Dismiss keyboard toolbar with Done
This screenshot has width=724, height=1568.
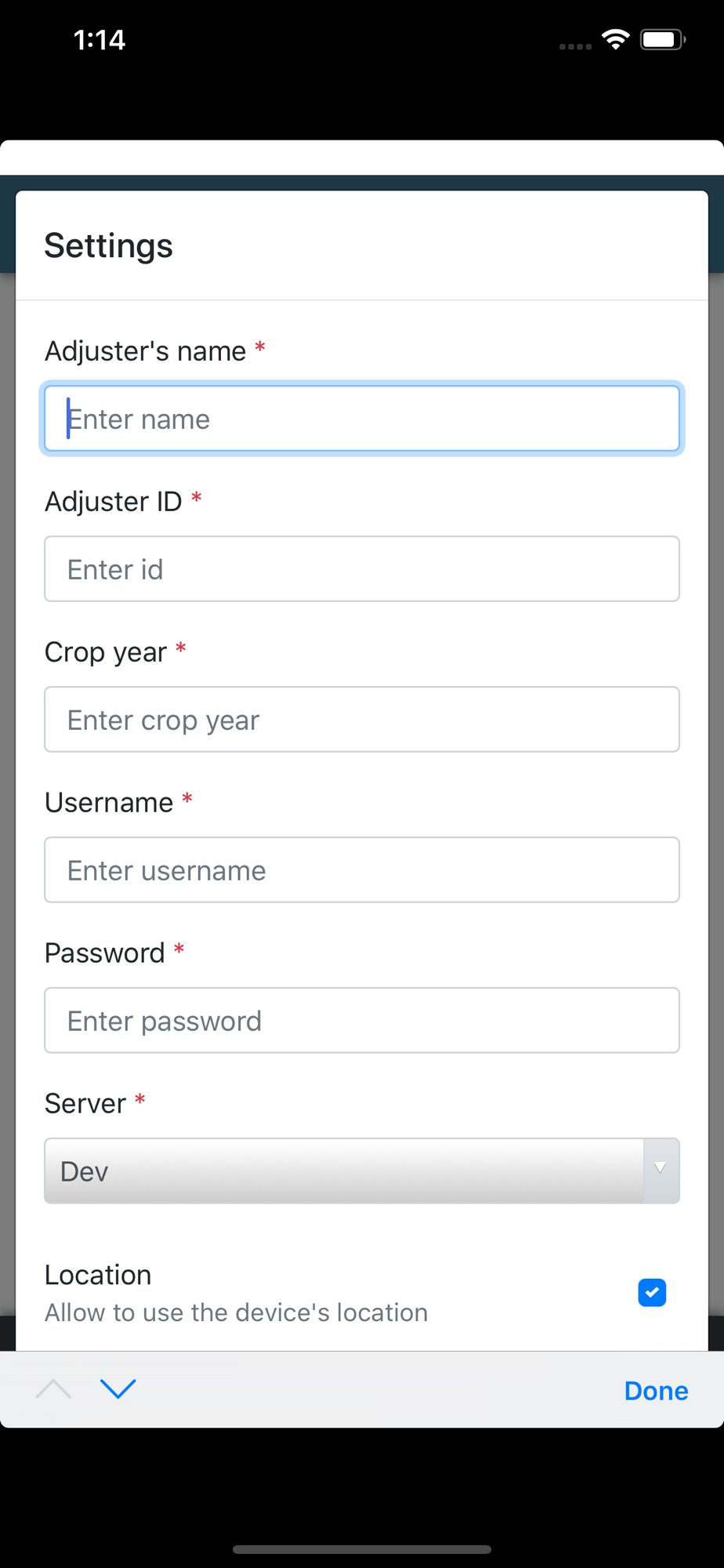[x=656, y=1390]
